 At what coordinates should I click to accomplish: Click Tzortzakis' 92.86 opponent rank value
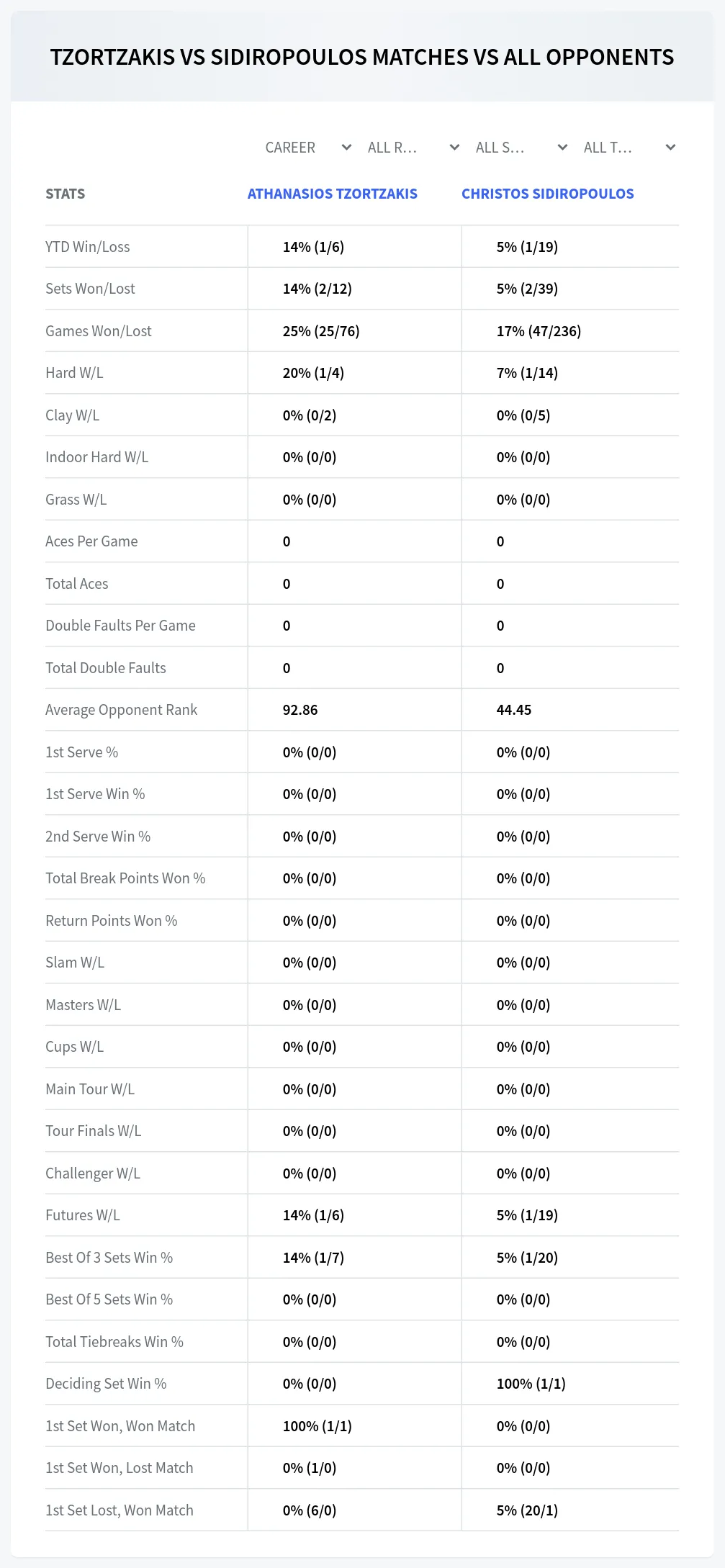(300, 710)
